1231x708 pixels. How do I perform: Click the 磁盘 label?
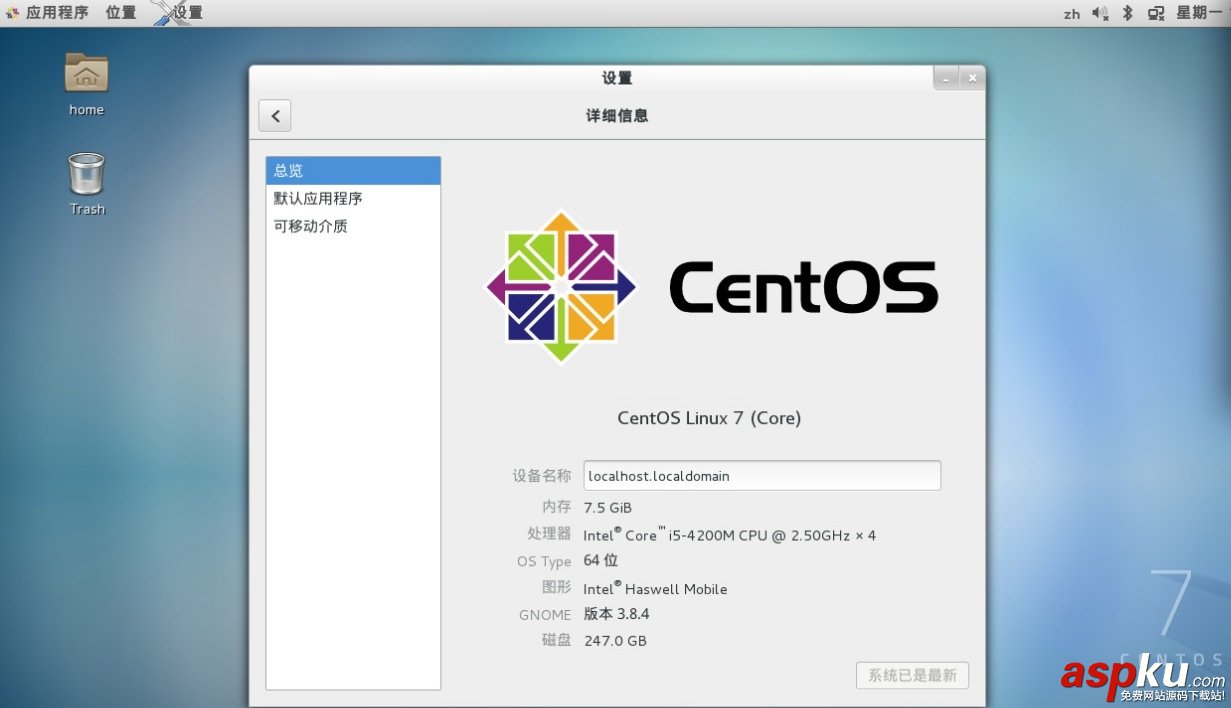pyautogui.click(x=557, y=640)
